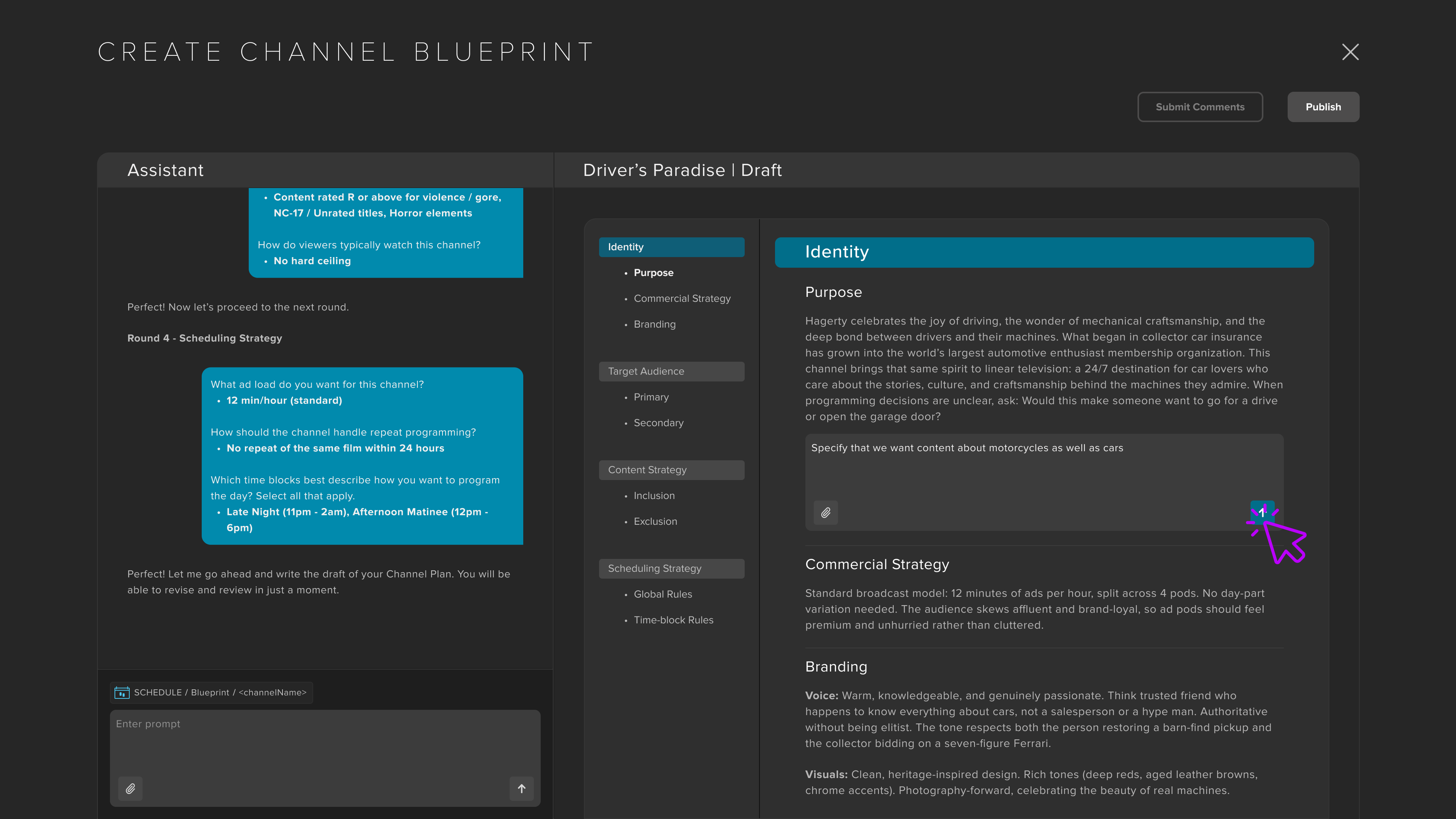
Task: Click the Branding heading in the draft
Action: [836, 667]
